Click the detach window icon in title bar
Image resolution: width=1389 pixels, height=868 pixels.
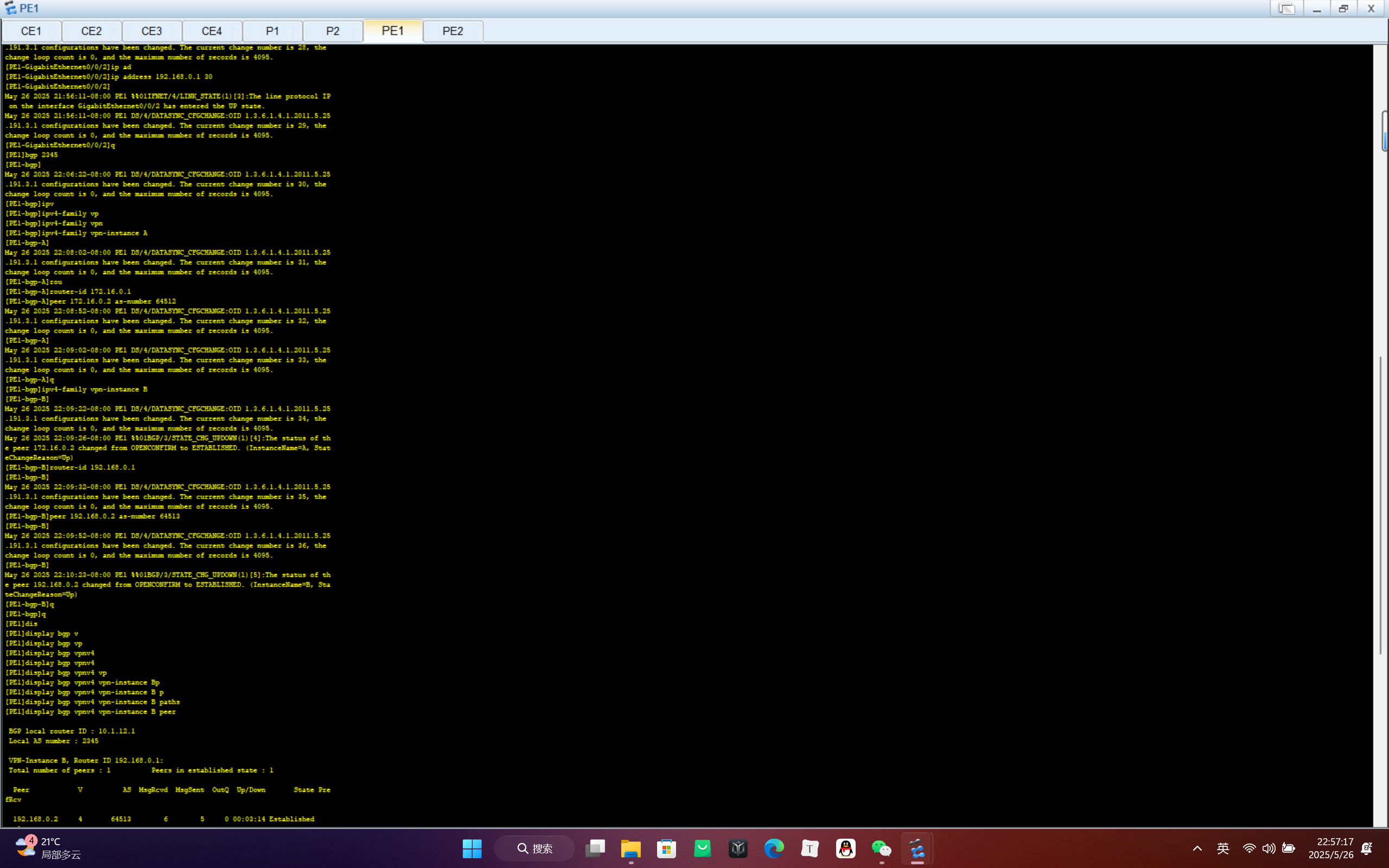pyautogui.click(x=1286, y=9)
